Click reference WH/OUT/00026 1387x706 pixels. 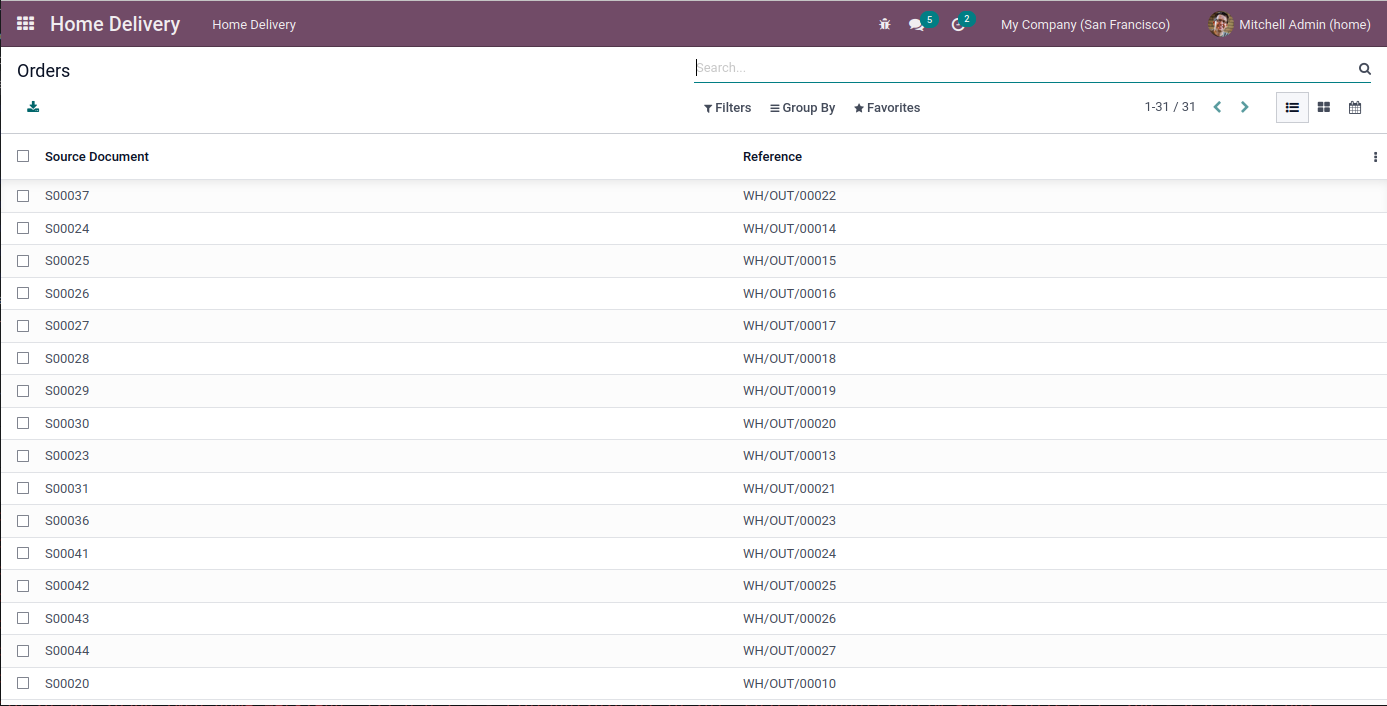click(789, 619)
